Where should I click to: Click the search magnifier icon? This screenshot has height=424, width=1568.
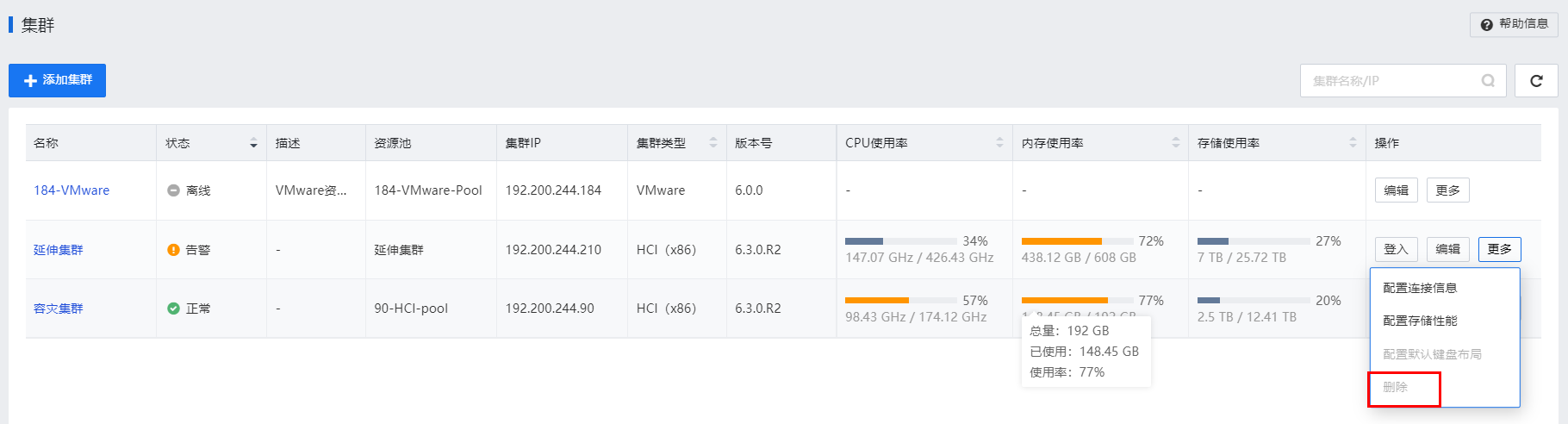pyautogui.click(x=1488, y=81)
